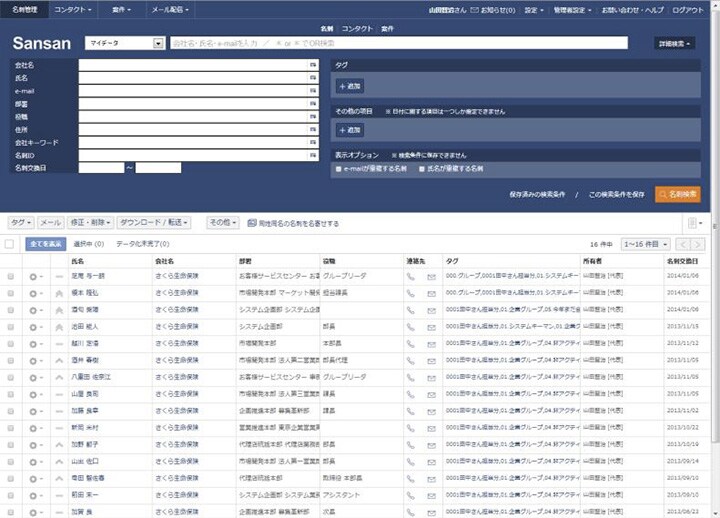
Task: Tick the select-all checkbox beside 全てを表示
Action: tap(9, 244)
